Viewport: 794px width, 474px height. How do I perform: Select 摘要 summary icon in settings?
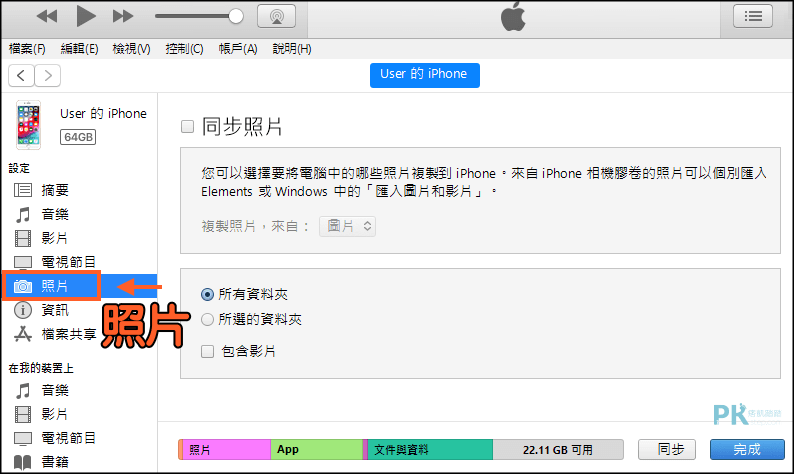[x=23, y=190]
